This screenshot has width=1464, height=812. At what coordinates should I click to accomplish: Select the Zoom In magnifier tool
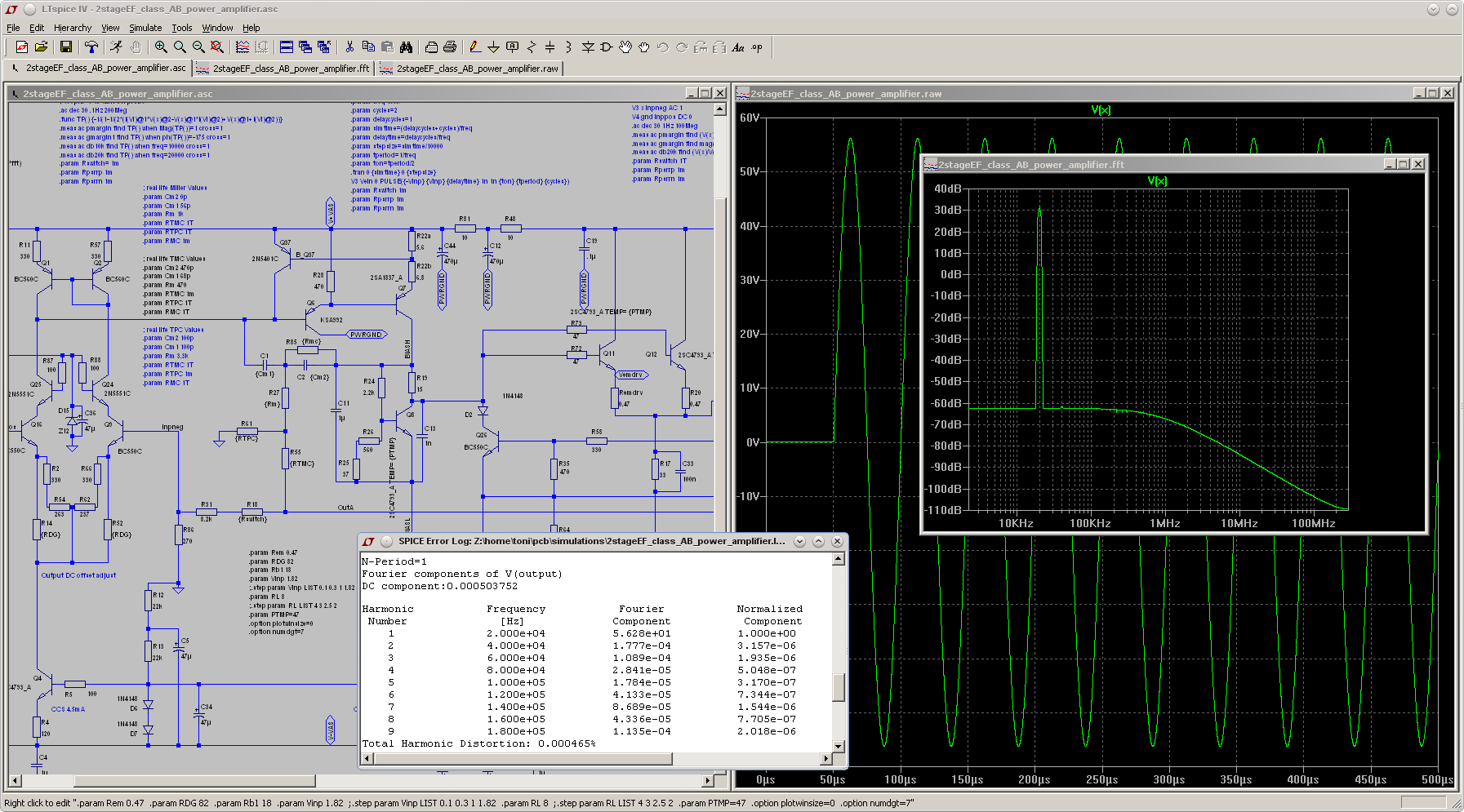(161, 47)
